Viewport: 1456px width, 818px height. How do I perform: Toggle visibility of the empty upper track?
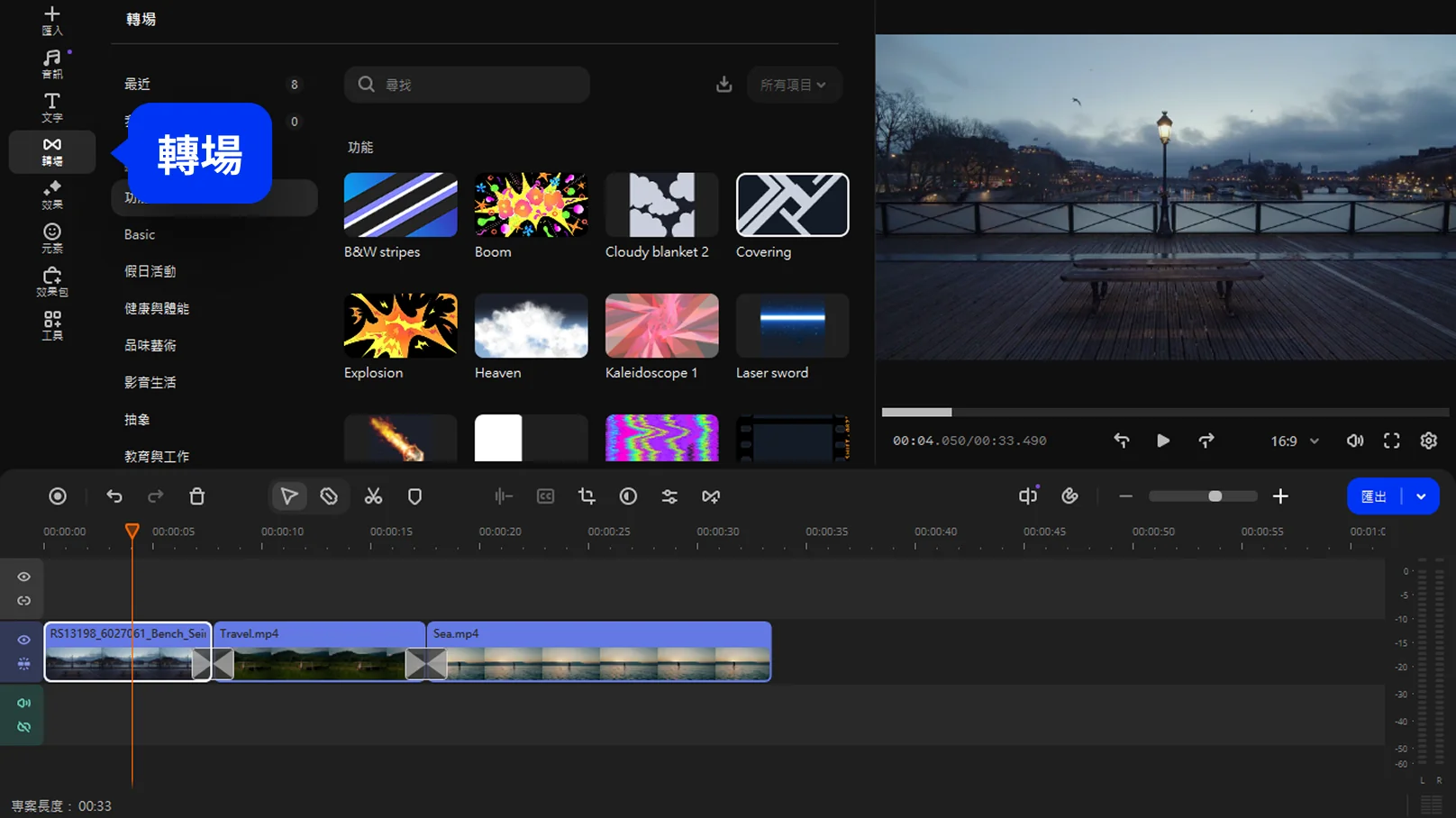click(24, 577)
